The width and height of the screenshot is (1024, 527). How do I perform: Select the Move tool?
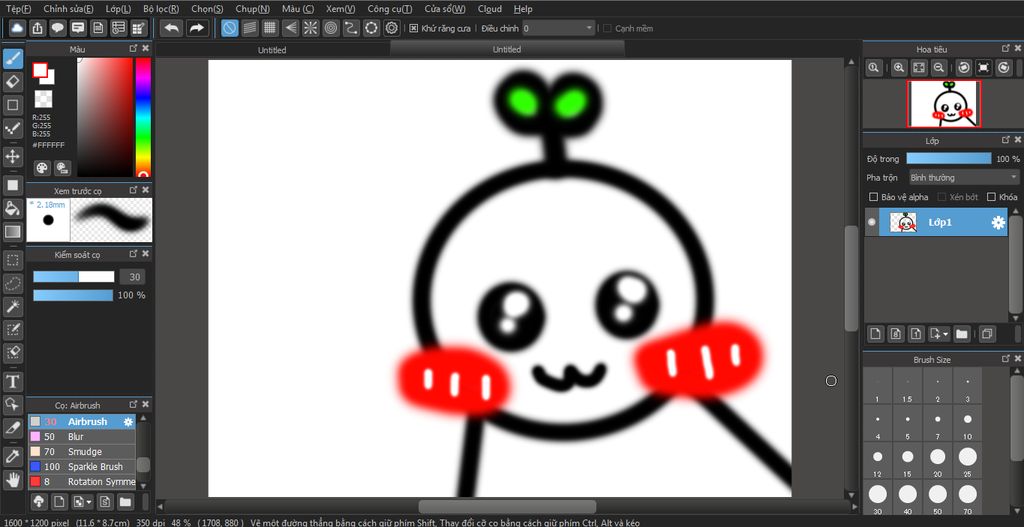pyautogui.click(x=12, y=157)
